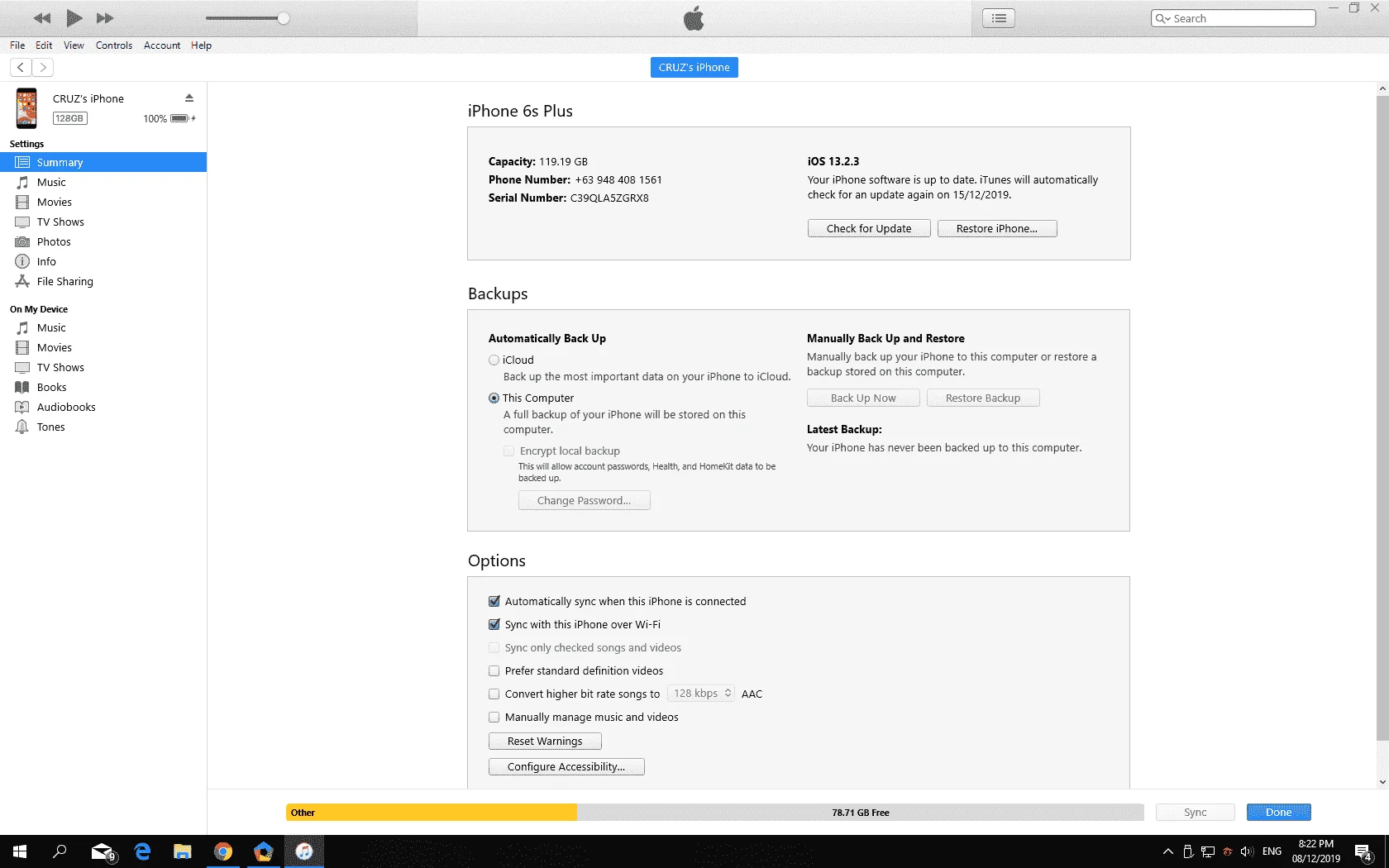This screenshot has height=868, width=1389.
Task: Open TV Shows under Settings
Action: [x=103, y=222]
